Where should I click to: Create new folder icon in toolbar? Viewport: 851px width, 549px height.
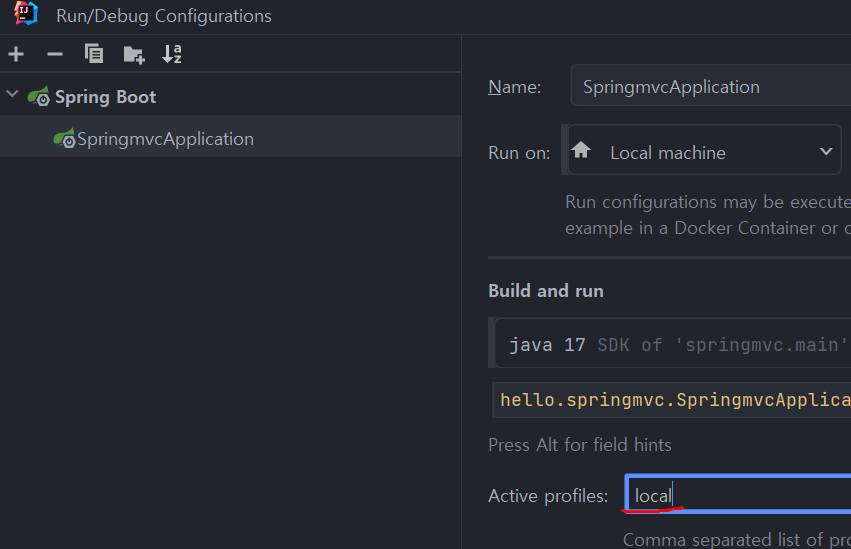[x=134, y=54]
